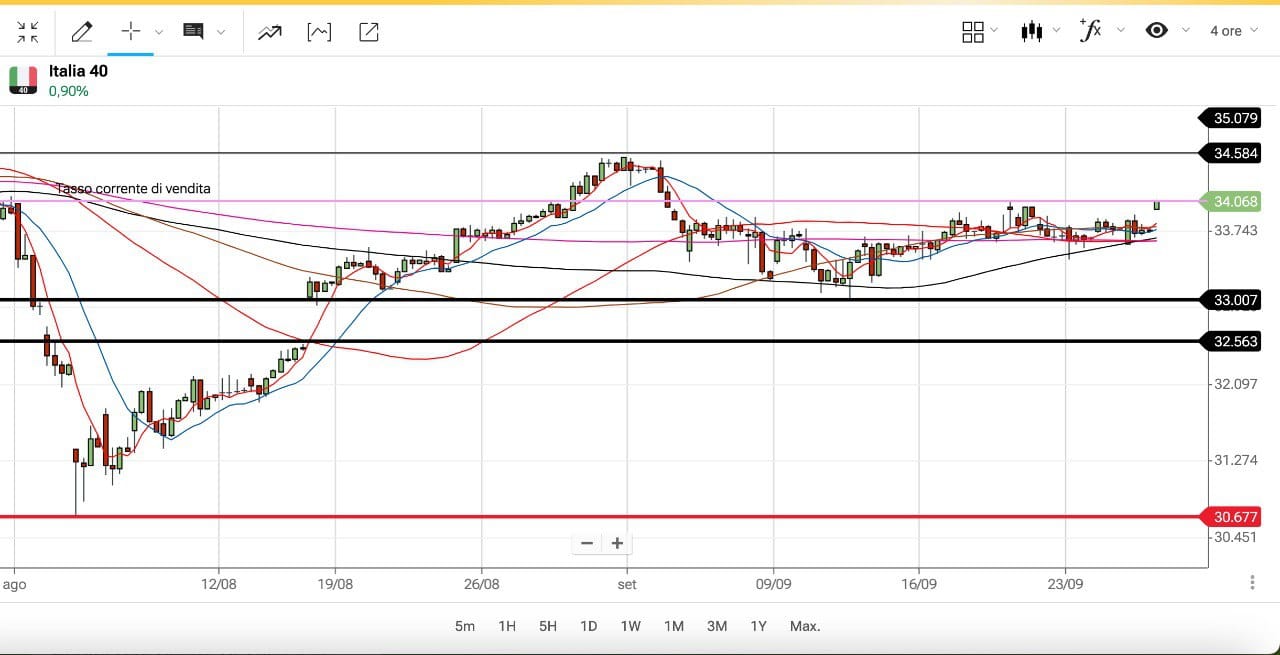
Task: Zoom in with the plus button
Action: [618, 543]
